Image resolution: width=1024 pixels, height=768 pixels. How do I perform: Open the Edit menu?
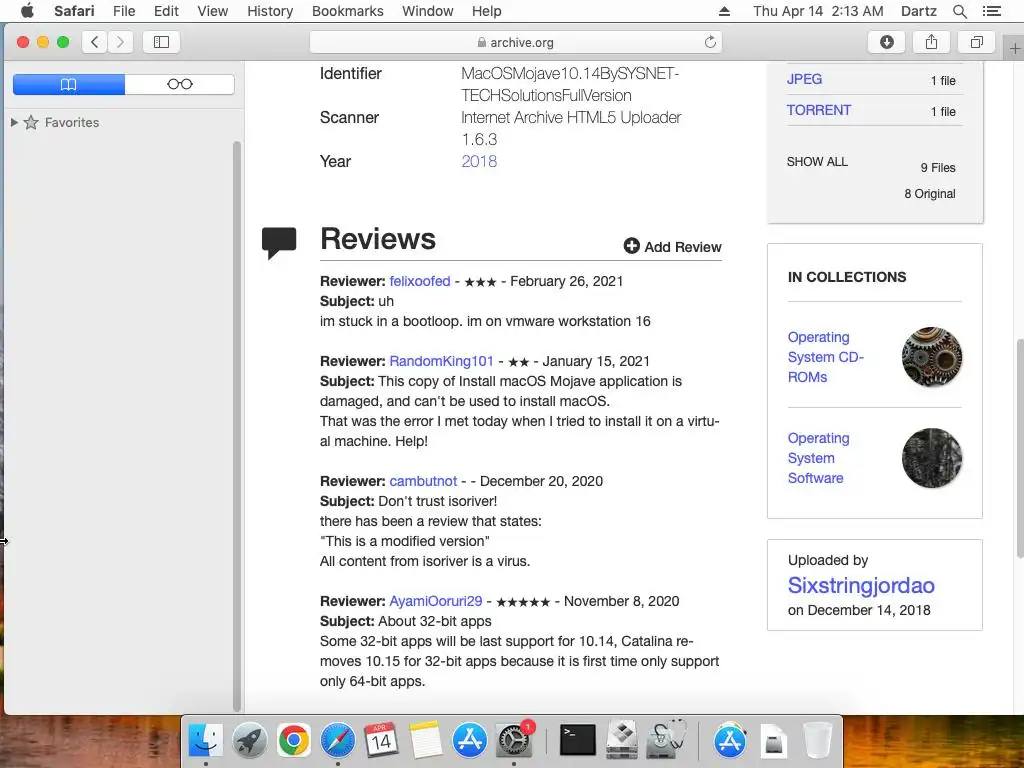point(167,11)
